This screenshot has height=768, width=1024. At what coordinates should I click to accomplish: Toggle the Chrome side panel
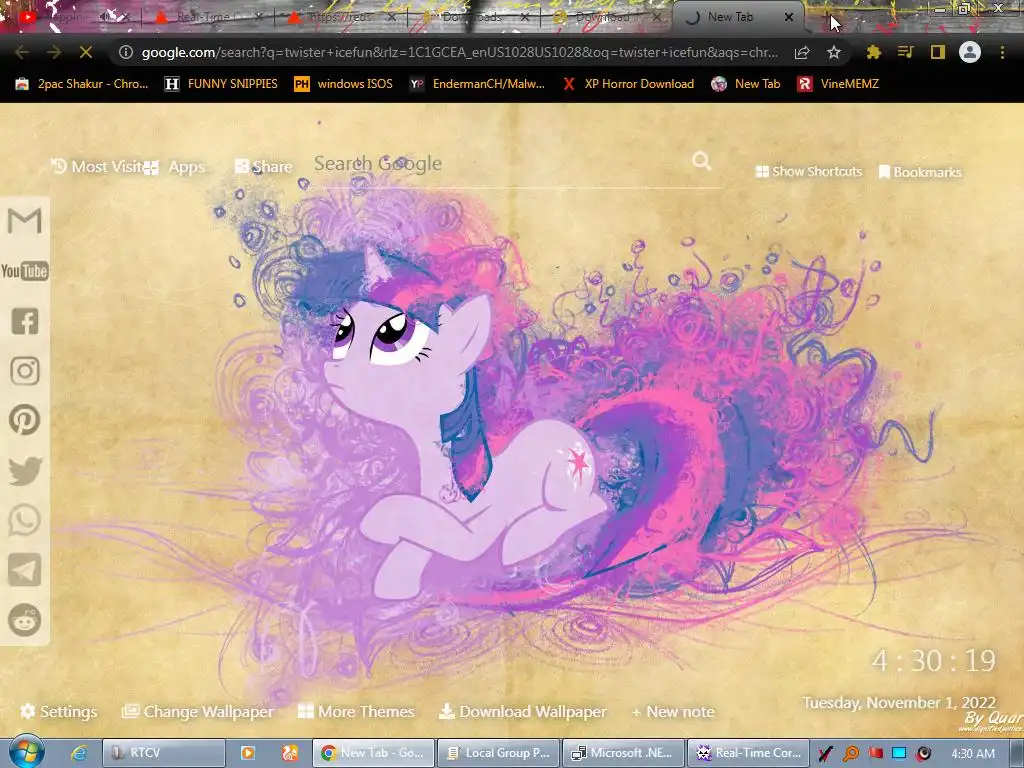tap(937, 52)
